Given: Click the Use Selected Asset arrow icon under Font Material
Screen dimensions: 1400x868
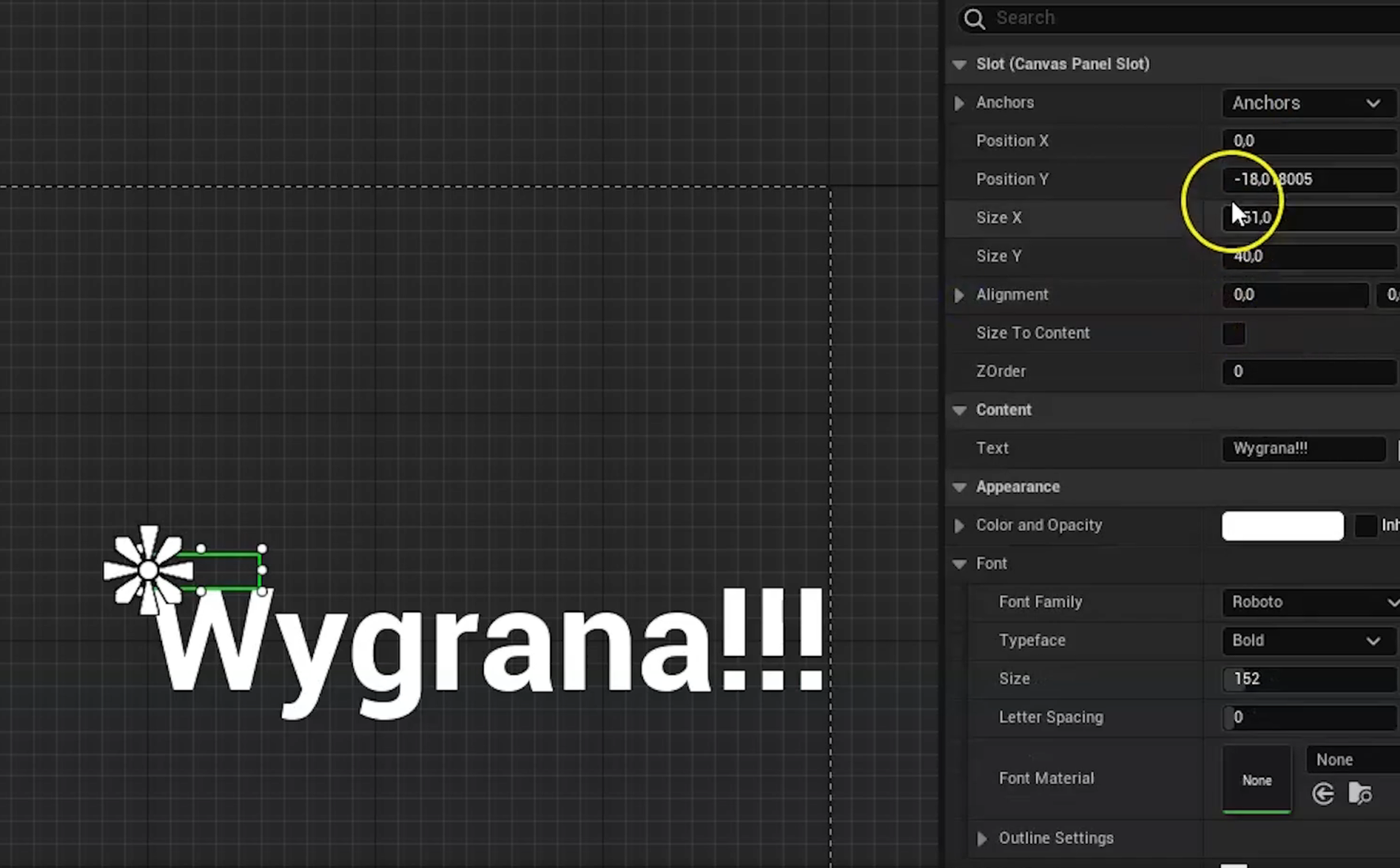Looking at the screenshot, I should (1323, 794).
